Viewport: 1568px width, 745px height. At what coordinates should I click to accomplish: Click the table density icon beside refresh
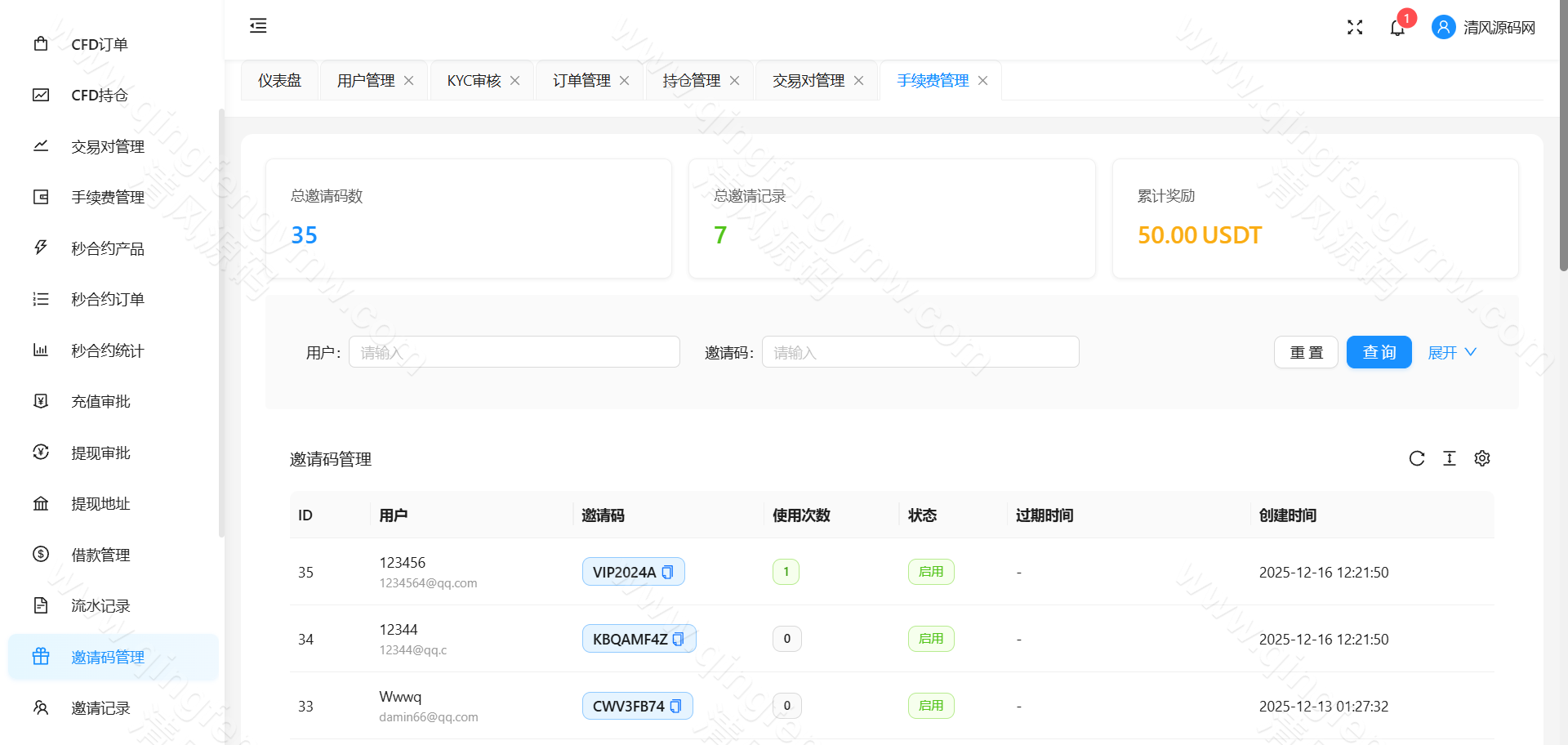point(1450,458)
